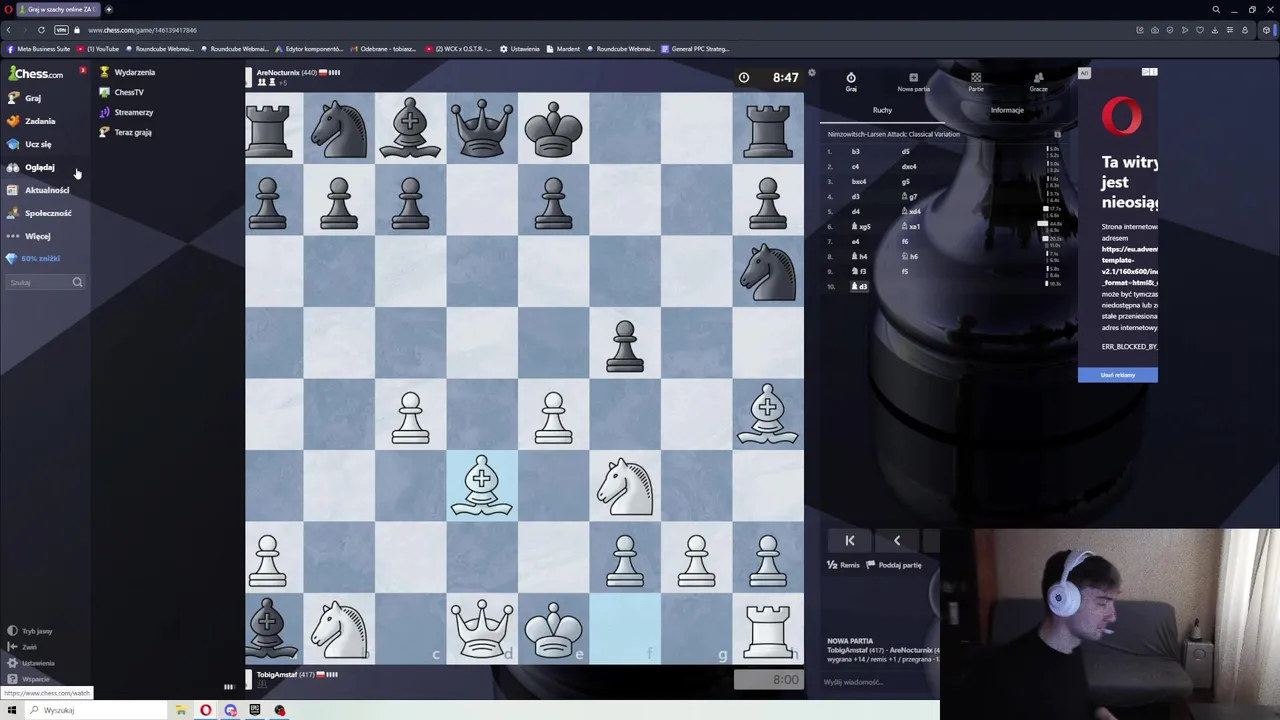Toggle the VPN badge in address bar
Image resolution: width=1280 pixels, height=720 pixels.
pyautogui.click(x=61, y=30)
